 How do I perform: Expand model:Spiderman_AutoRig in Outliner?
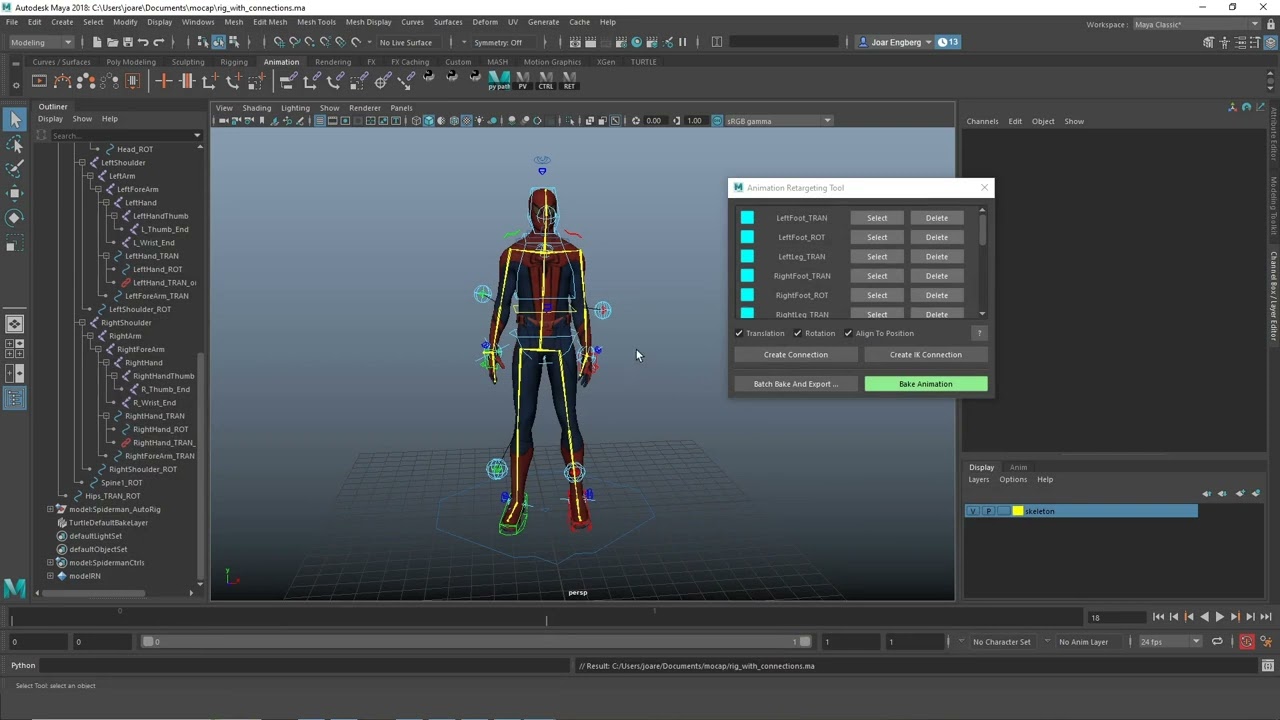click(50, 509)
